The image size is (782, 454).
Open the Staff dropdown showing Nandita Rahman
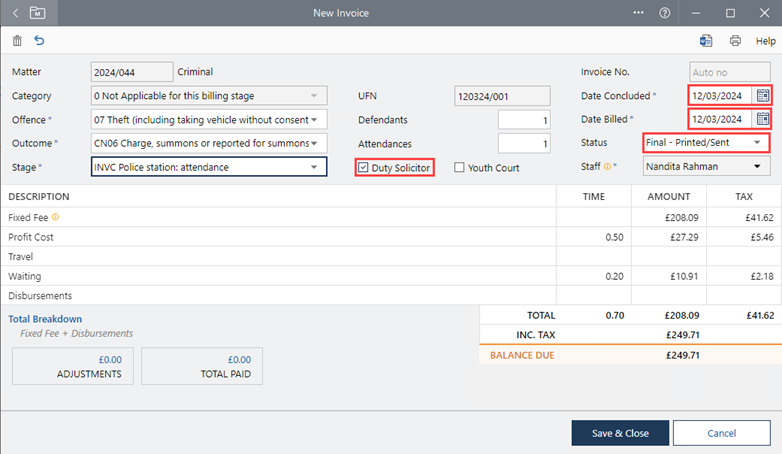(756, 167)
